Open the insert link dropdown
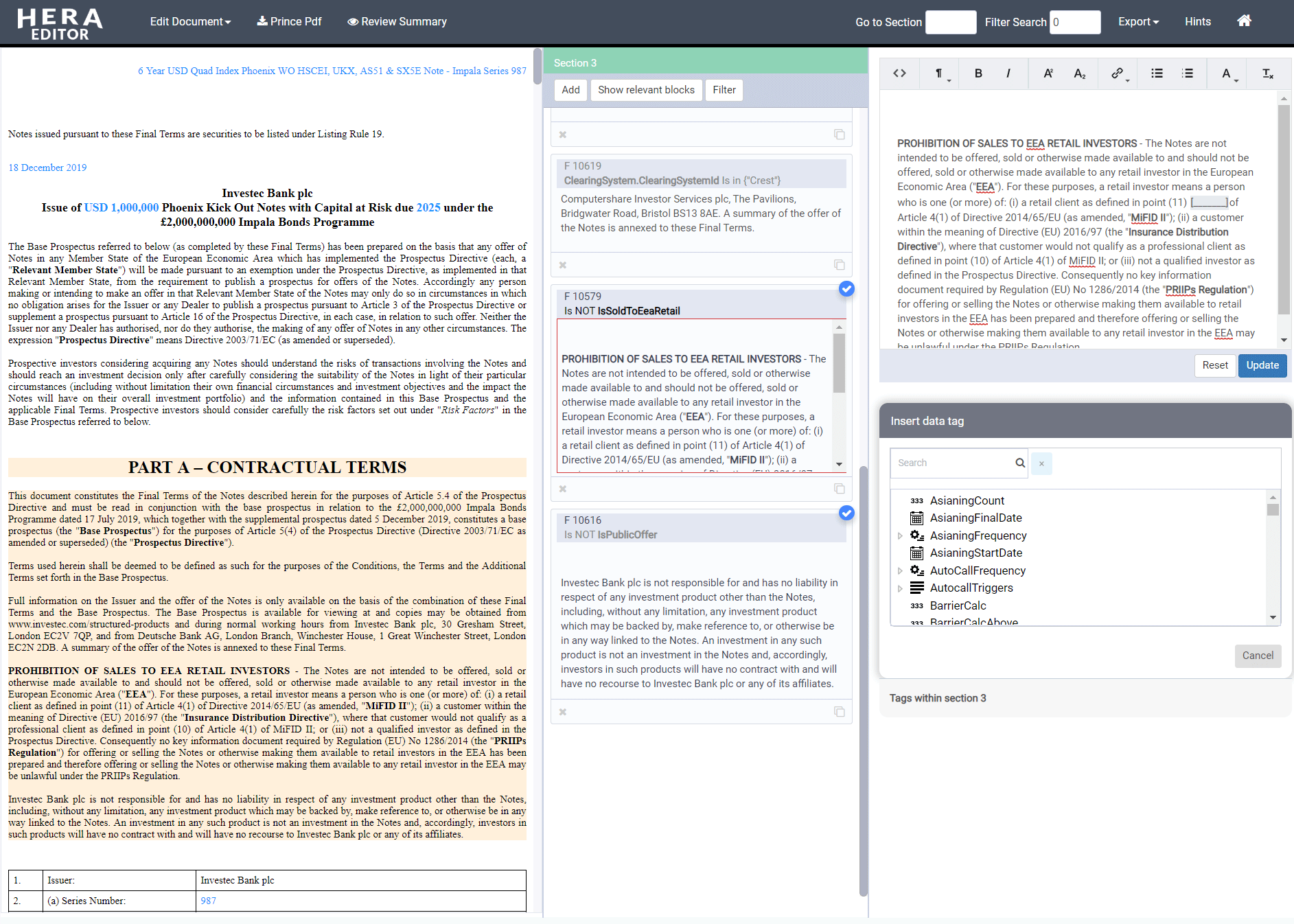 tap(1120, 73)
